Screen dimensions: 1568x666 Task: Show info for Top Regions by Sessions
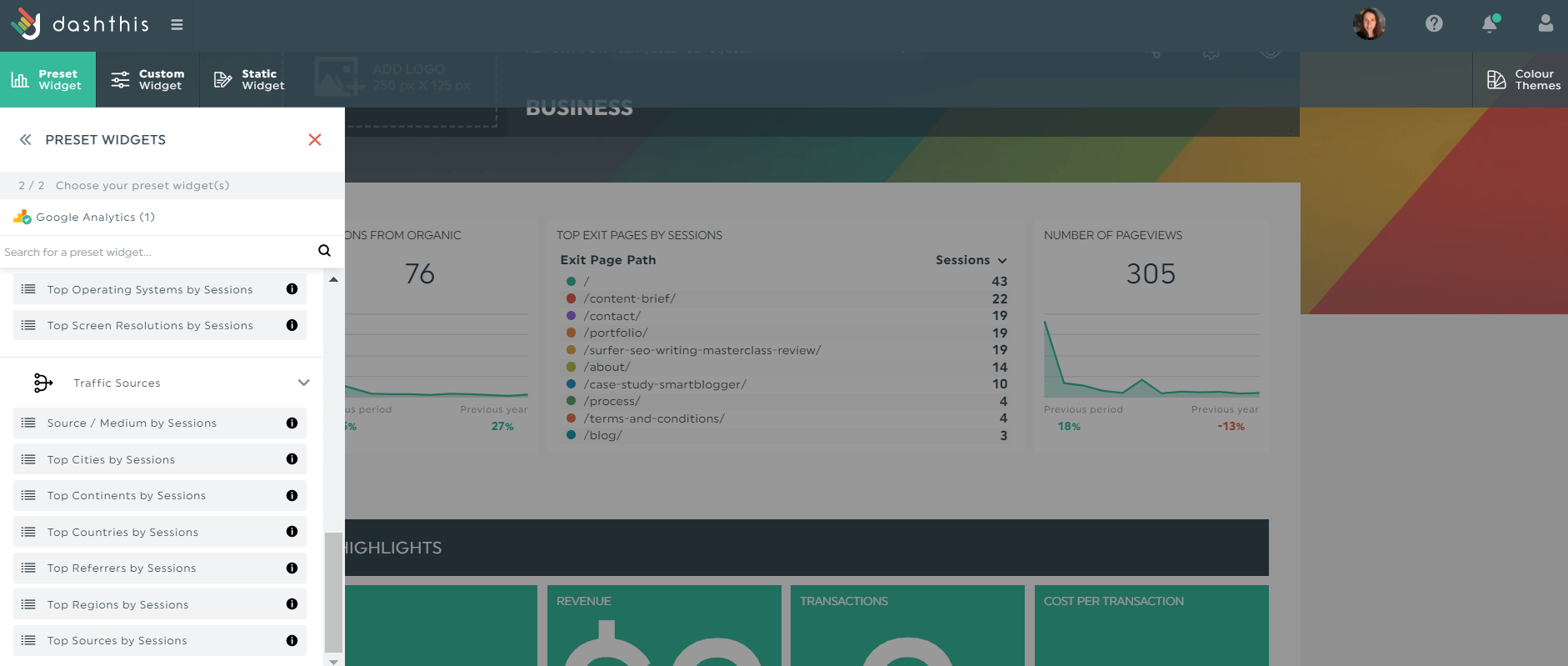292,603
